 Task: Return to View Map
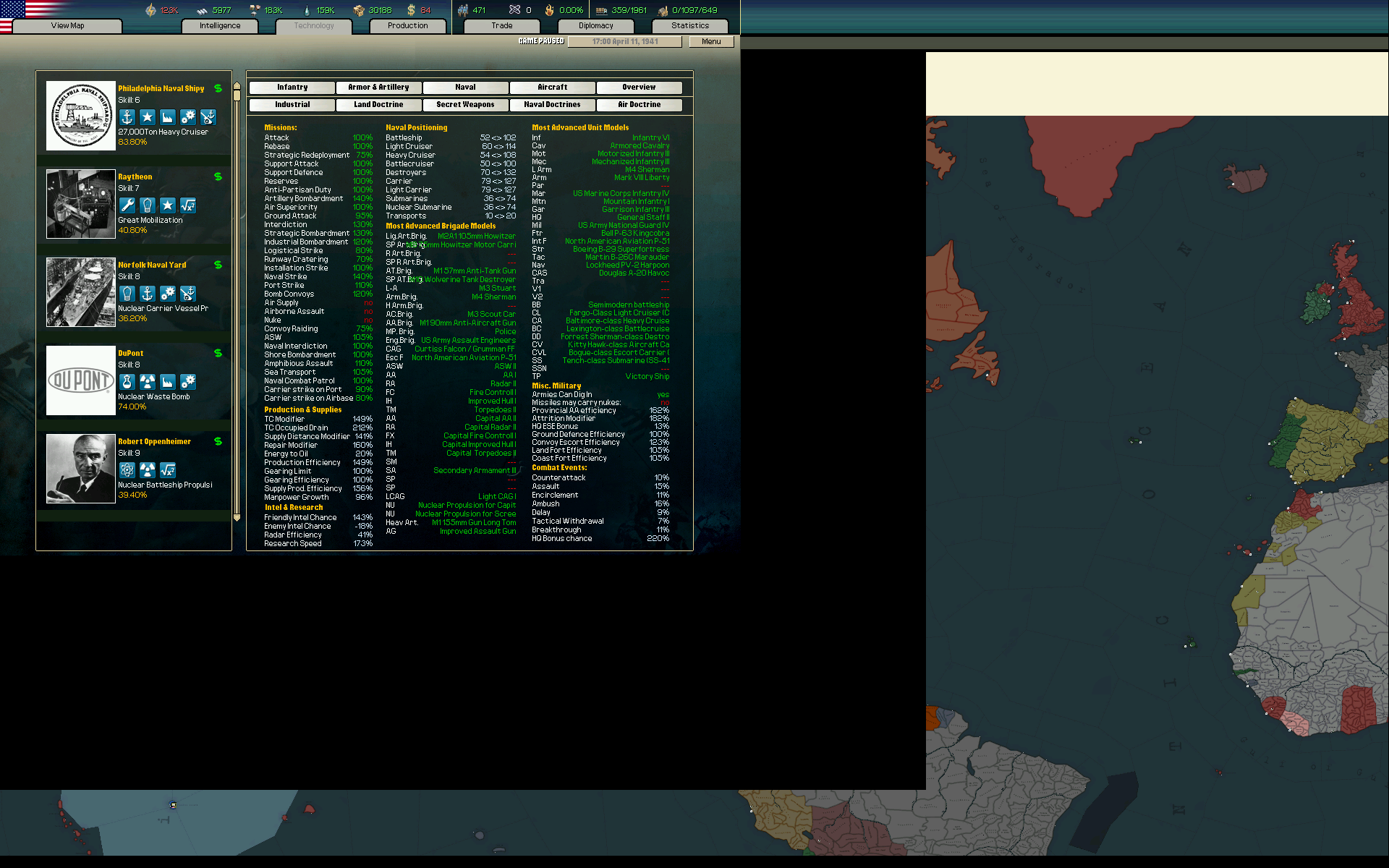tap(67, 26)
